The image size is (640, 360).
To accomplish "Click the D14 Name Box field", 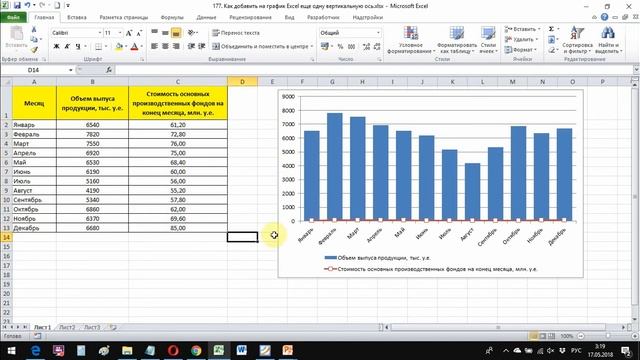I will 34,70.
